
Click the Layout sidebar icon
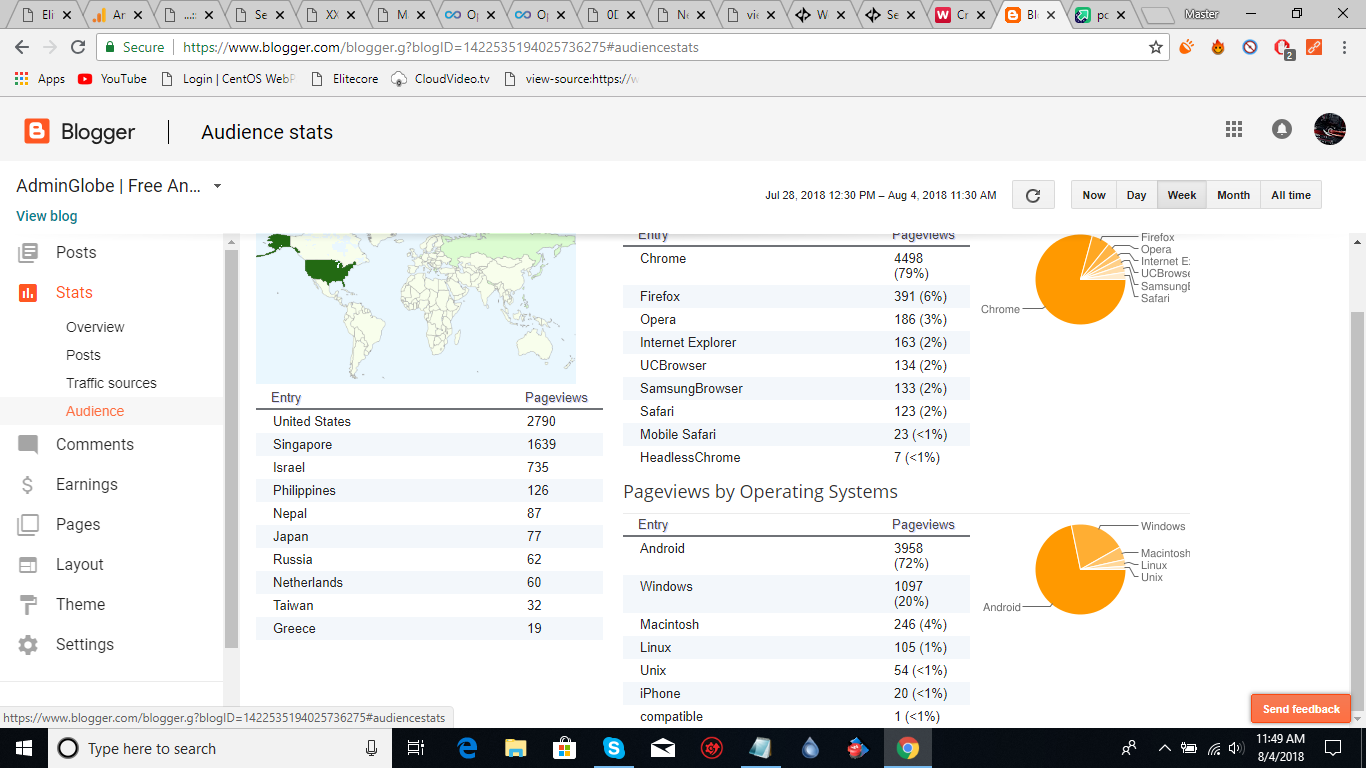(x=28, y=564)
